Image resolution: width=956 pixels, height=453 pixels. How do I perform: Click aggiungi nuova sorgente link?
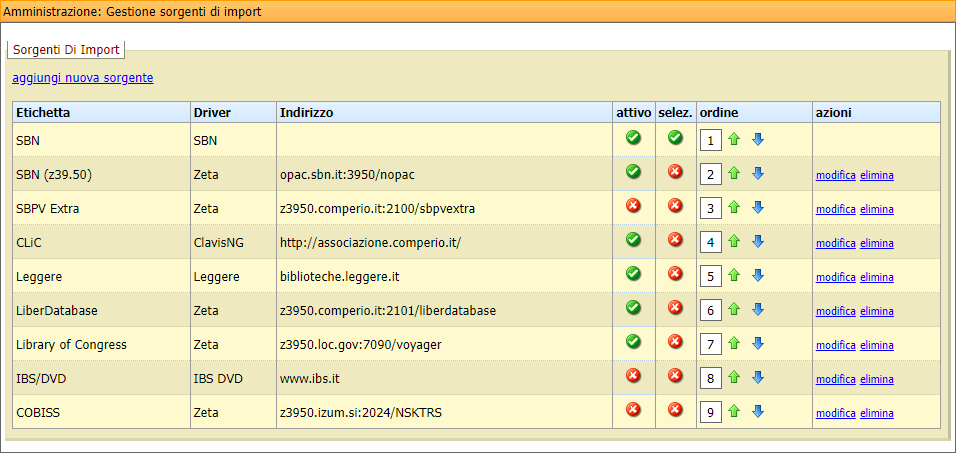click(x=83, y=78)
